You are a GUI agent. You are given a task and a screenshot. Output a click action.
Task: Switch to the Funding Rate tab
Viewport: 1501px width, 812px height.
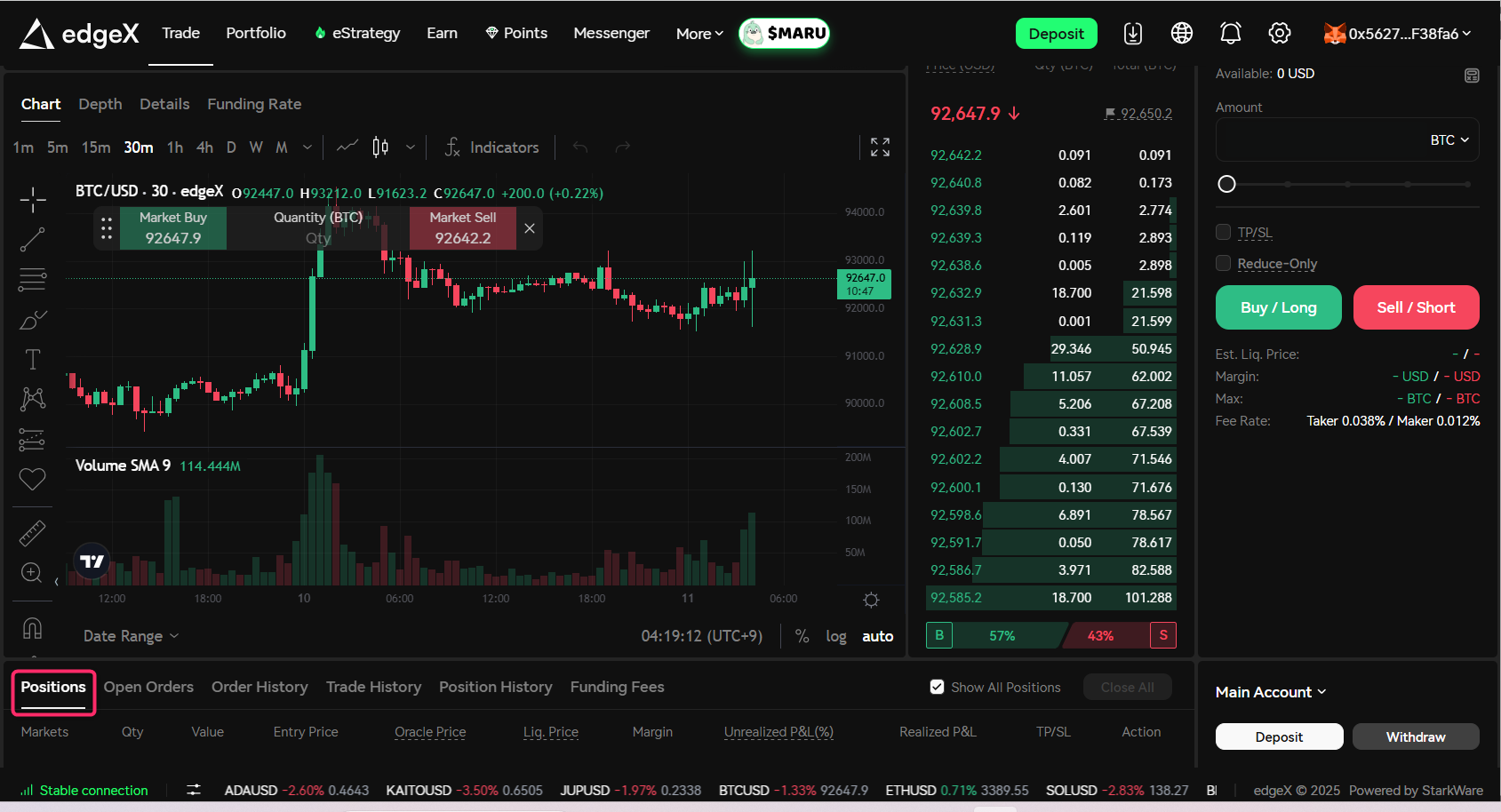tap(254, 104)
